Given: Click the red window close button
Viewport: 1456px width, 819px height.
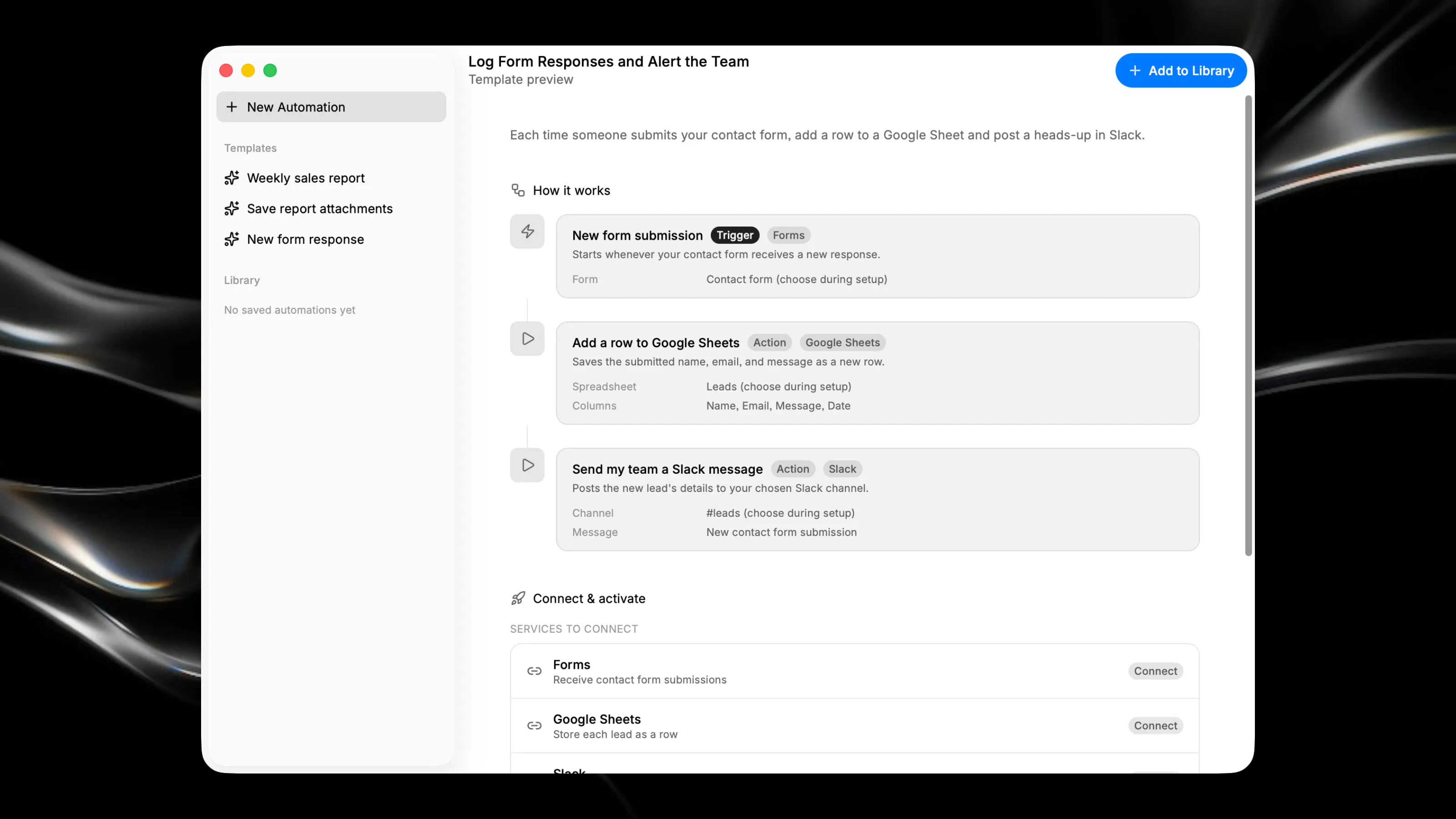Looking at the screenshot, I should [x=226, y=71].
